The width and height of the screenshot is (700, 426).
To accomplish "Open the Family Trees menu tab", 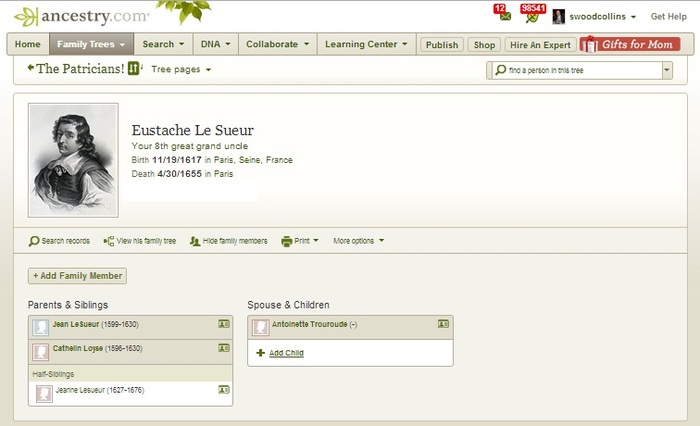I will click(x=91, y=44).
